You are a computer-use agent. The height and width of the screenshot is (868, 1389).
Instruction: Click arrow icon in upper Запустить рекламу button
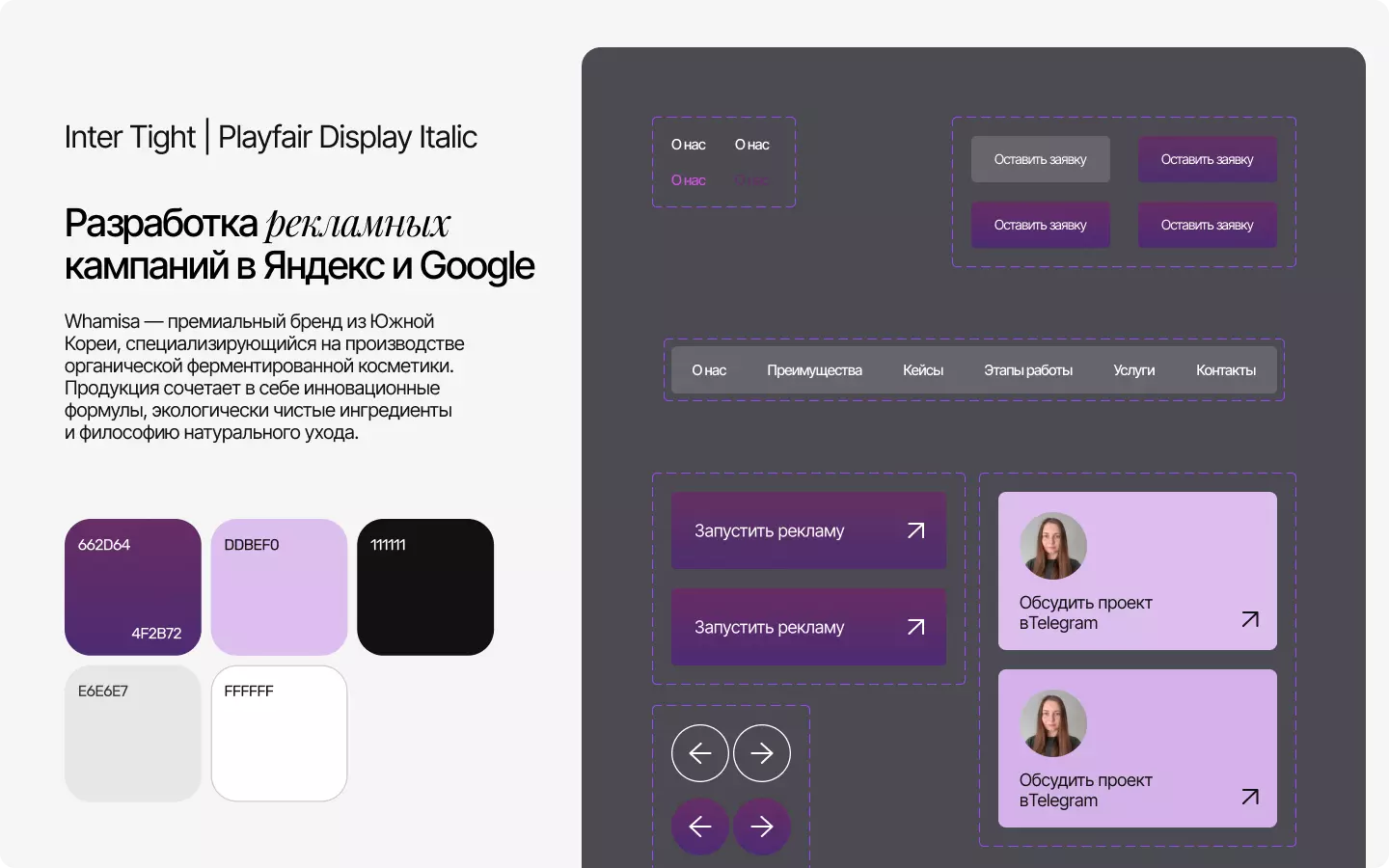click(916, 530)
